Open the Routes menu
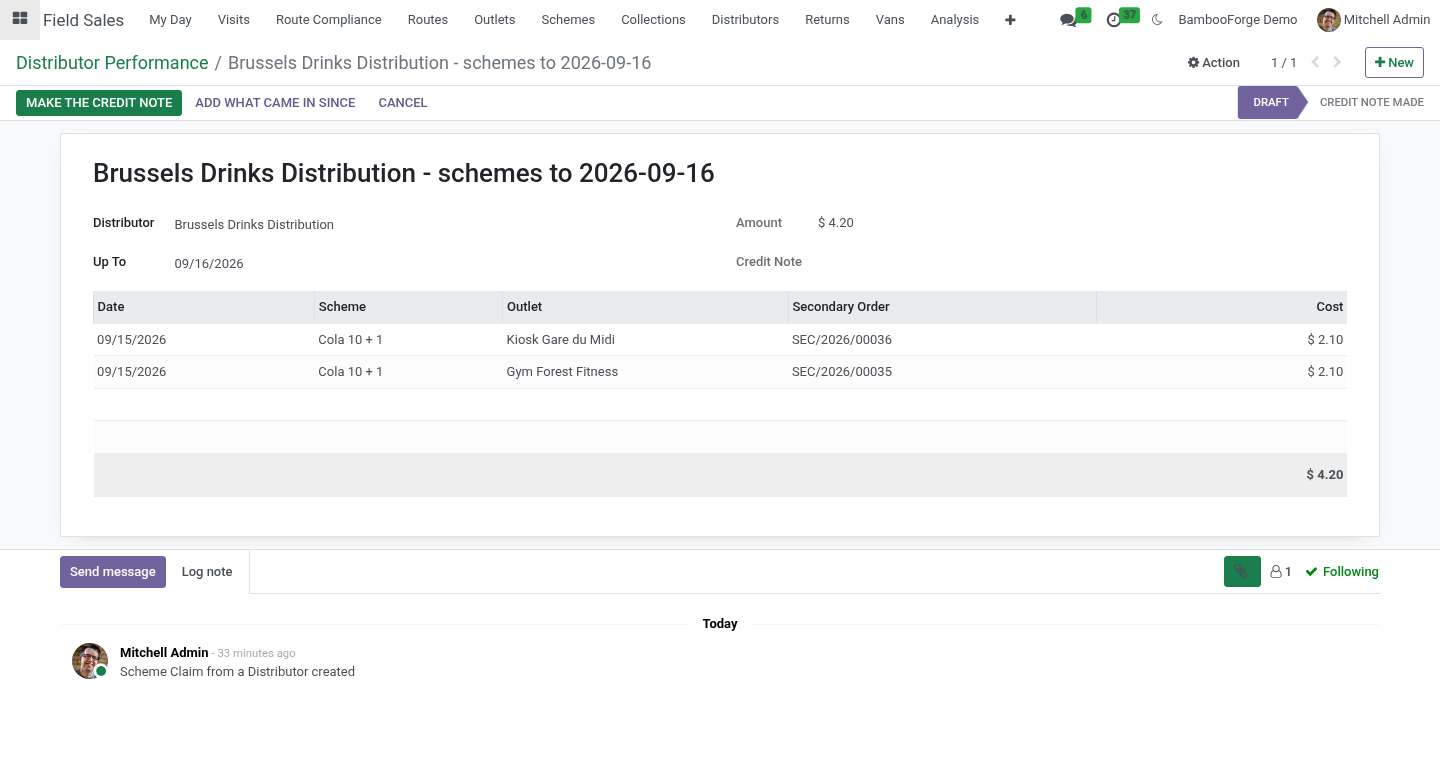The image size is (1440, 760). [x=428, y=20]
